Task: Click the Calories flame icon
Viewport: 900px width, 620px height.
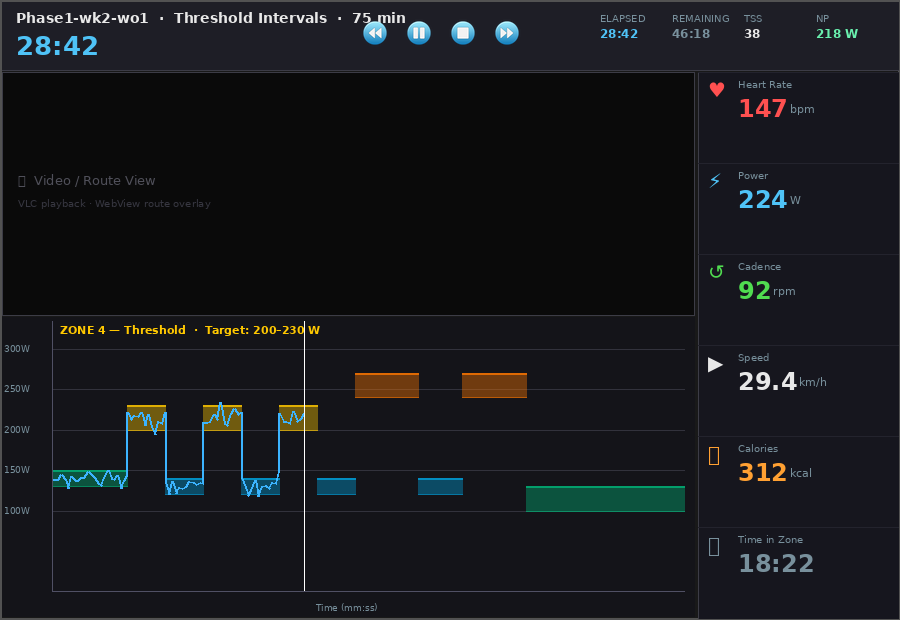Action: (714, 454)
